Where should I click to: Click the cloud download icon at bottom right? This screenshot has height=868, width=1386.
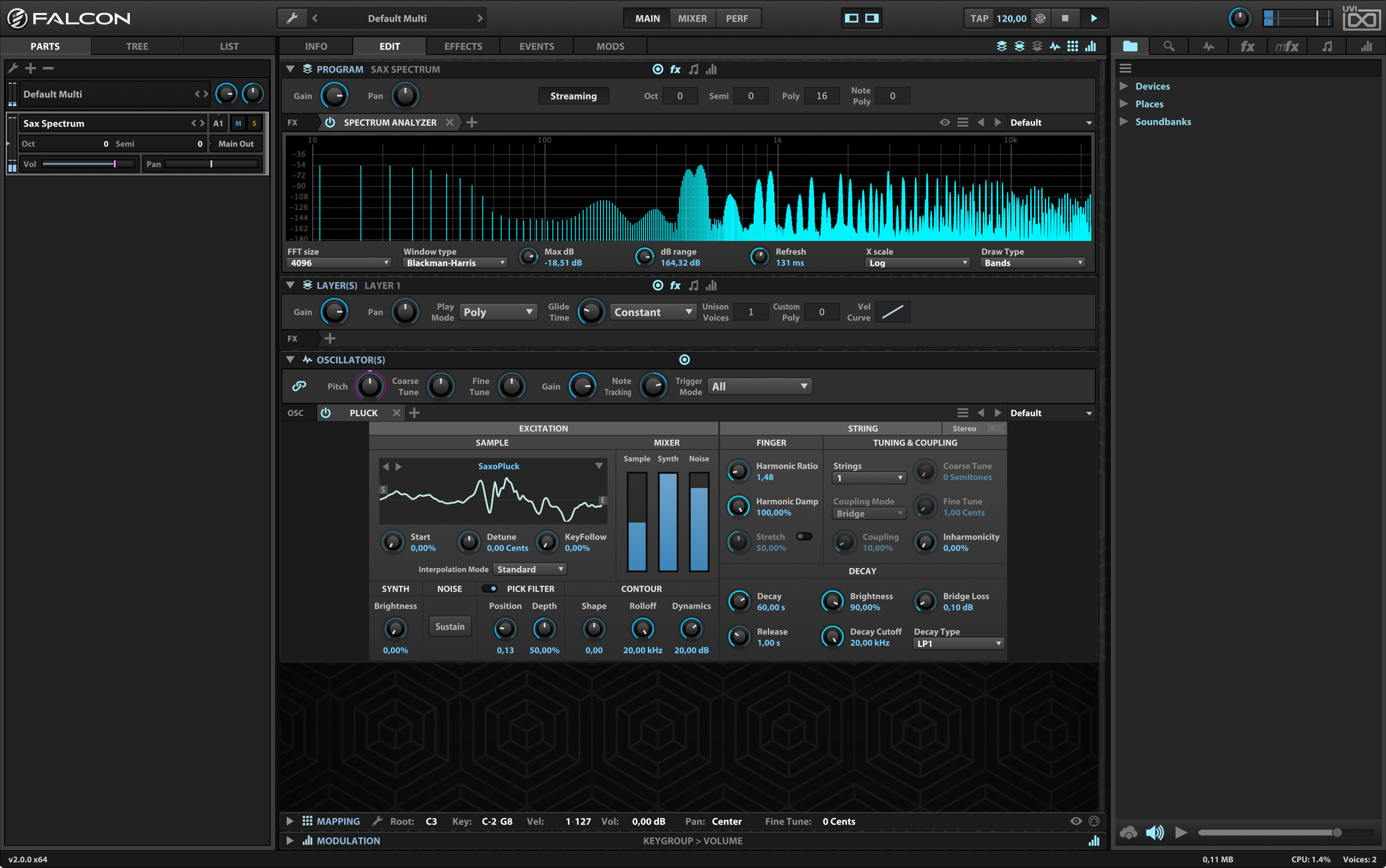[x=1129, y=833]
